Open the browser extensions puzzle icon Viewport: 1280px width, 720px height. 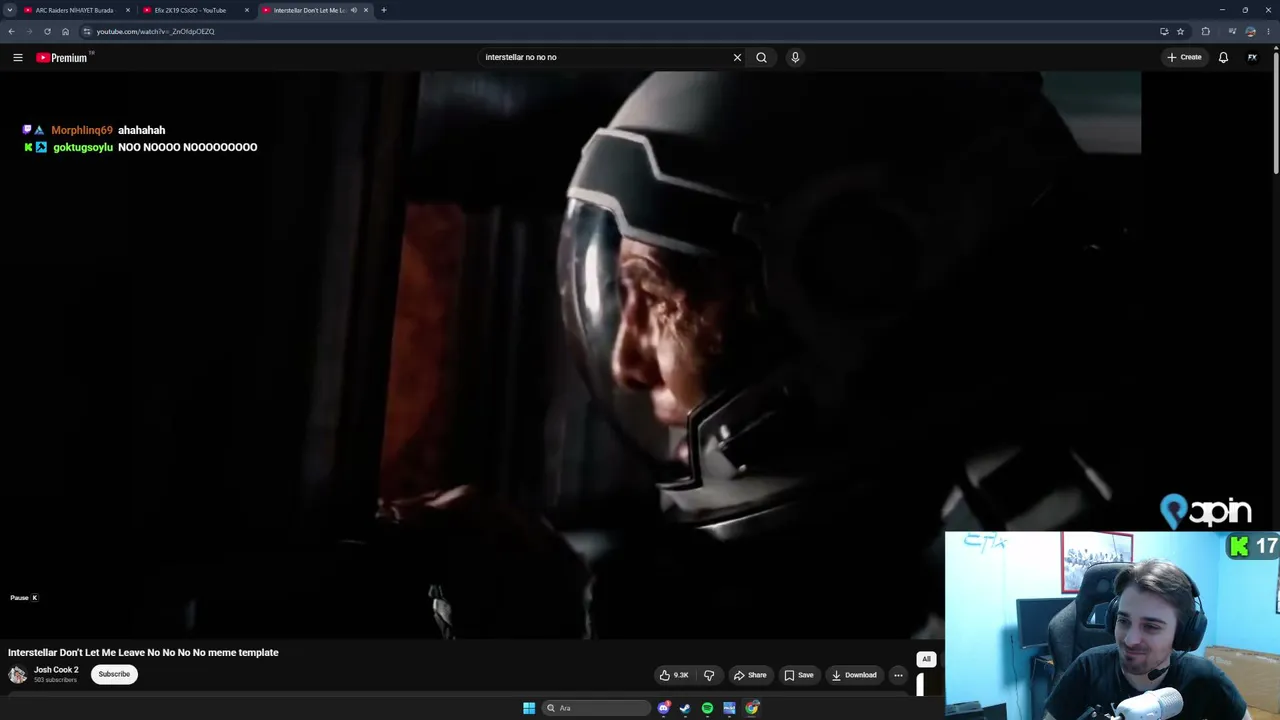coord(1205,31)
